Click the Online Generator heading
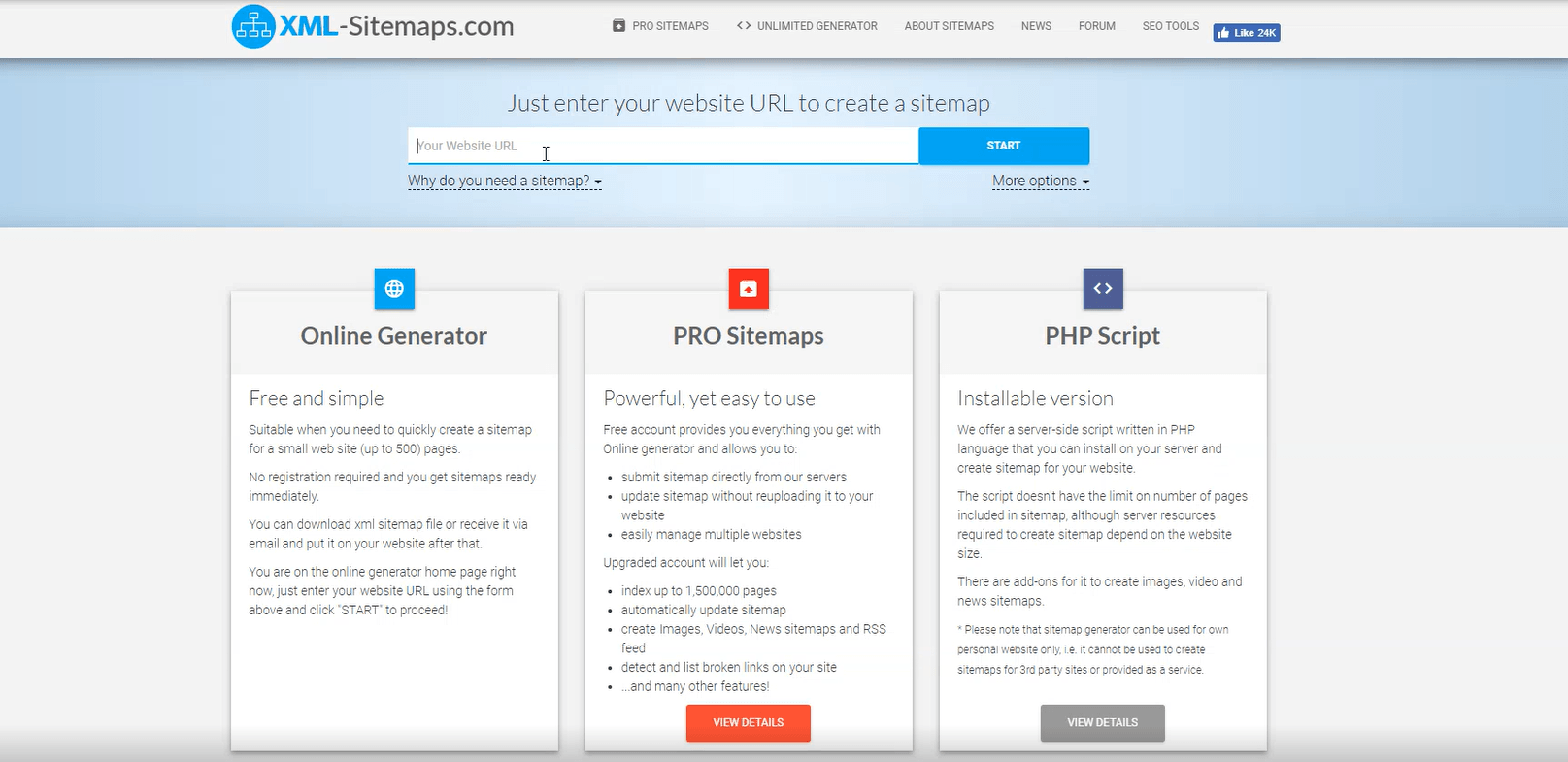Viewport: 1568px width, 762px height. point(394,336)
